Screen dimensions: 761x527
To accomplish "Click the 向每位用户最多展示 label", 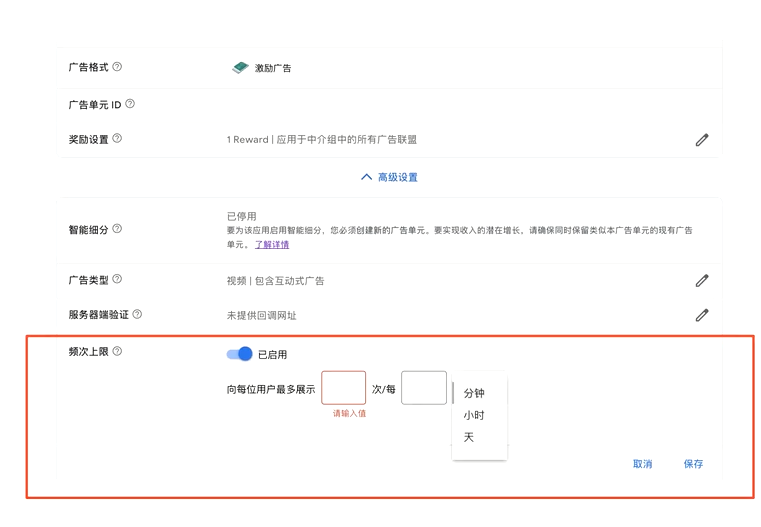I will pyautogui.click(x=271, y=389).
